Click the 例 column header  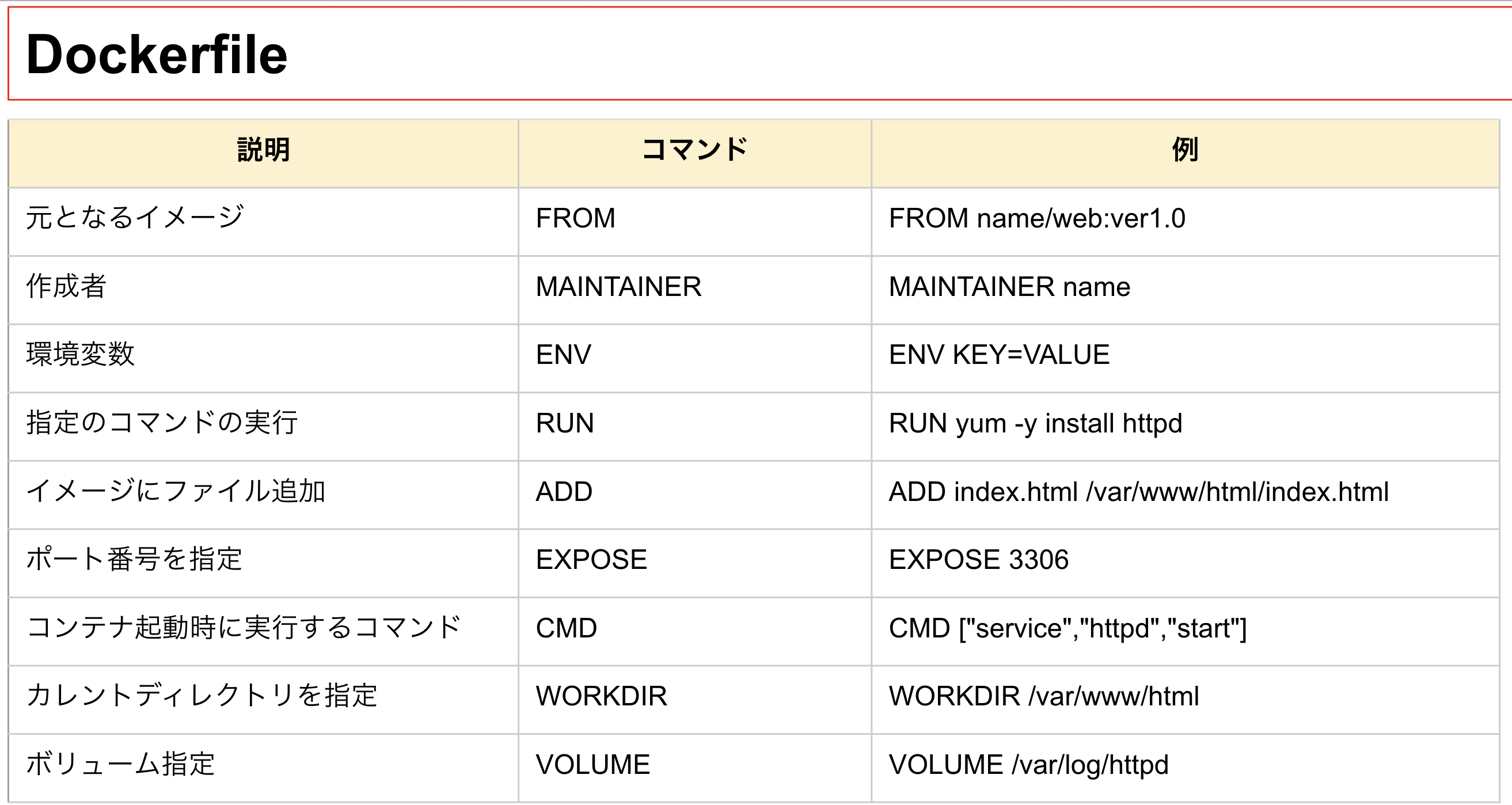coord(1184,150)
